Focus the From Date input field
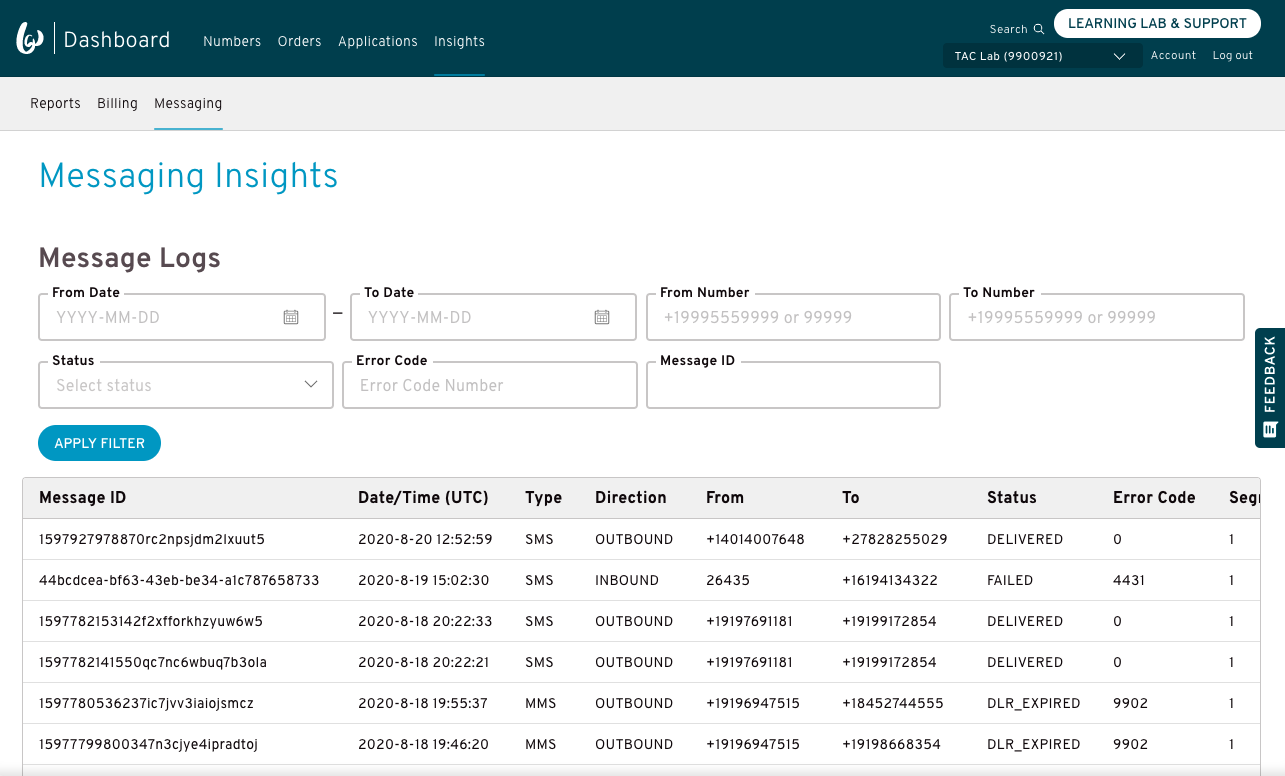Viewport: 1285px width, 776px height. coord(182,317)
